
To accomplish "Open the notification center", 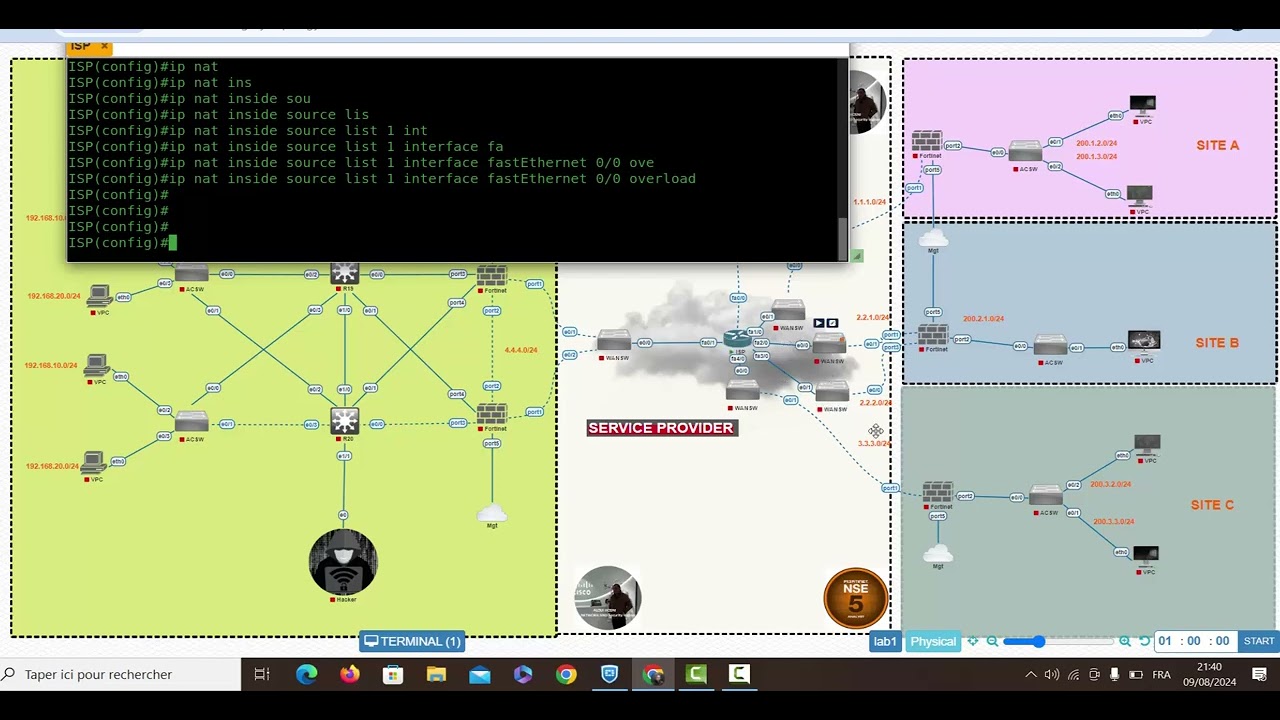I will [1259, 674].
